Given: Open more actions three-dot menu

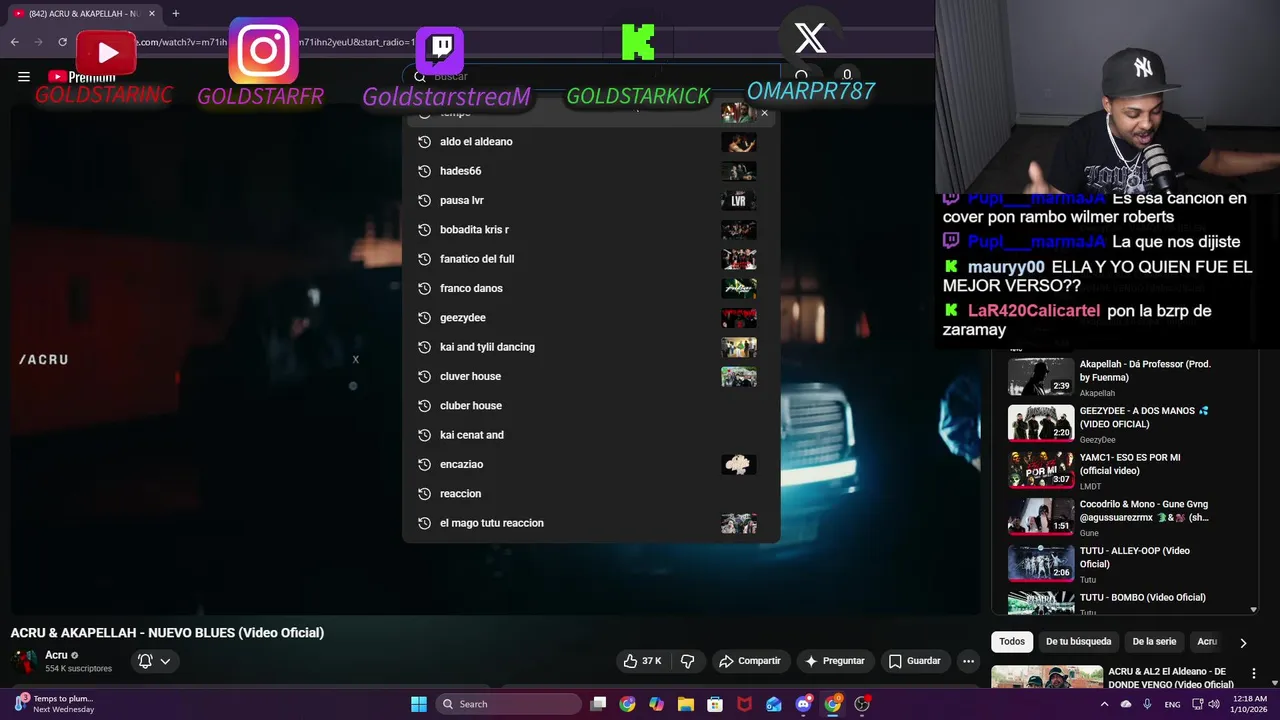Looking at the screenshot, I should pyautogui.click(x=968, y=661).
